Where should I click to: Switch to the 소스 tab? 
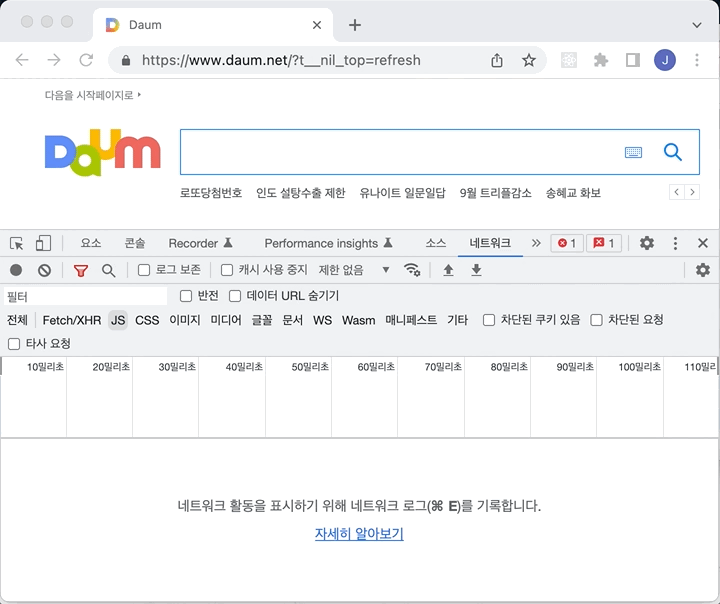435,243
